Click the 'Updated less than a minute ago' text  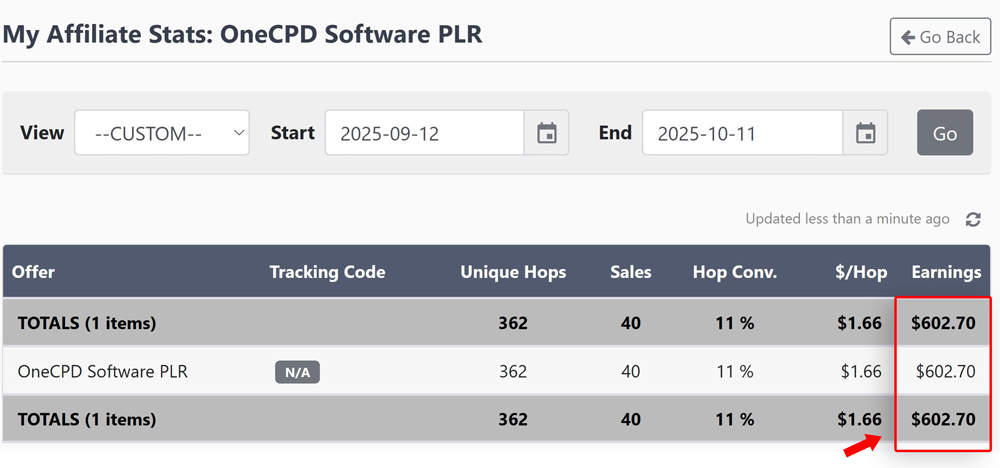point(847,219)
